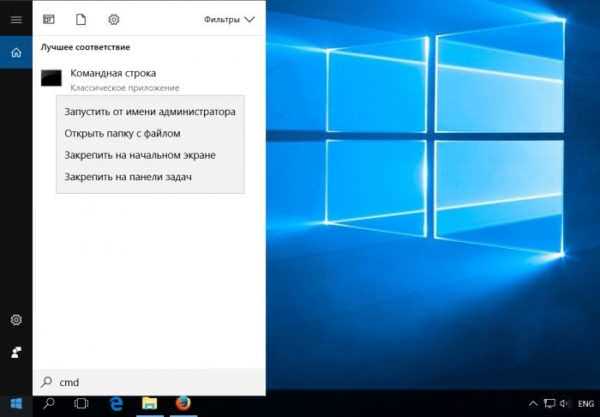Launch Microsoft Edge from taskbar
The width and height of the screenshot is (600, 417).
coord(116,403)
